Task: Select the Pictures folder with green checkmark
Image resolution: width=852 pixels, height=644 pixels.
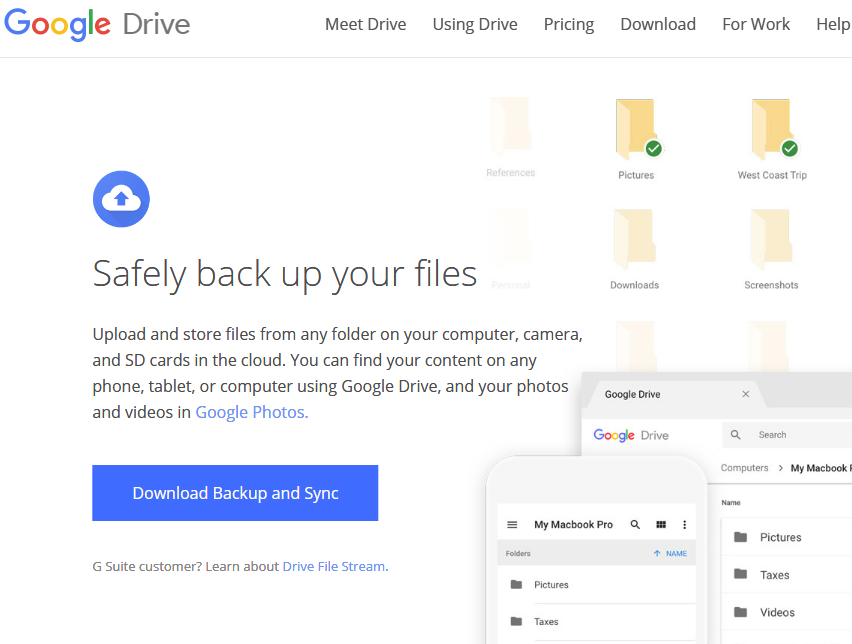Action: pos(638,129)
